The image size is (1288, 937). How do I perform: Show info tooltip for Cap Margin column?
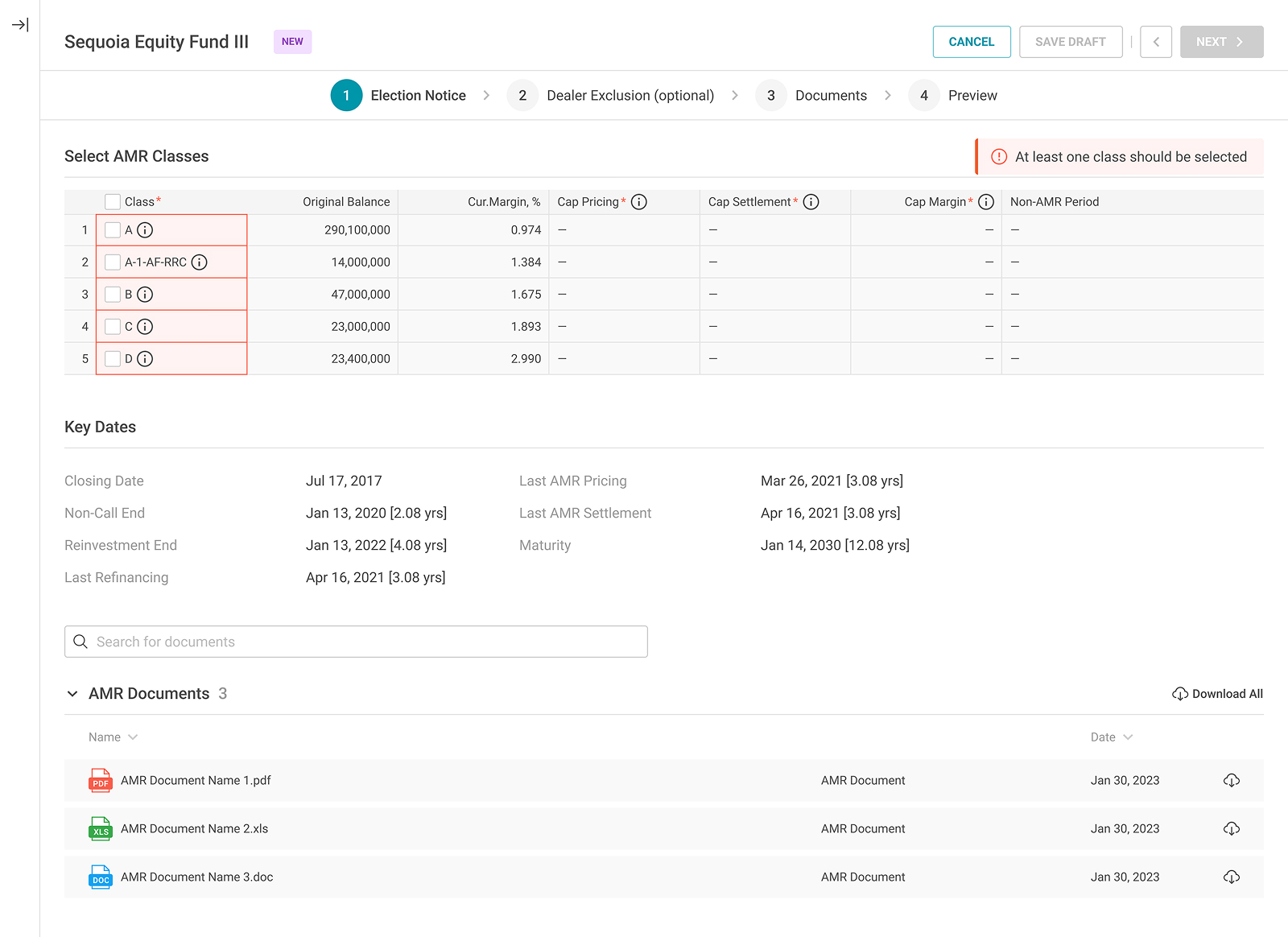986,202
